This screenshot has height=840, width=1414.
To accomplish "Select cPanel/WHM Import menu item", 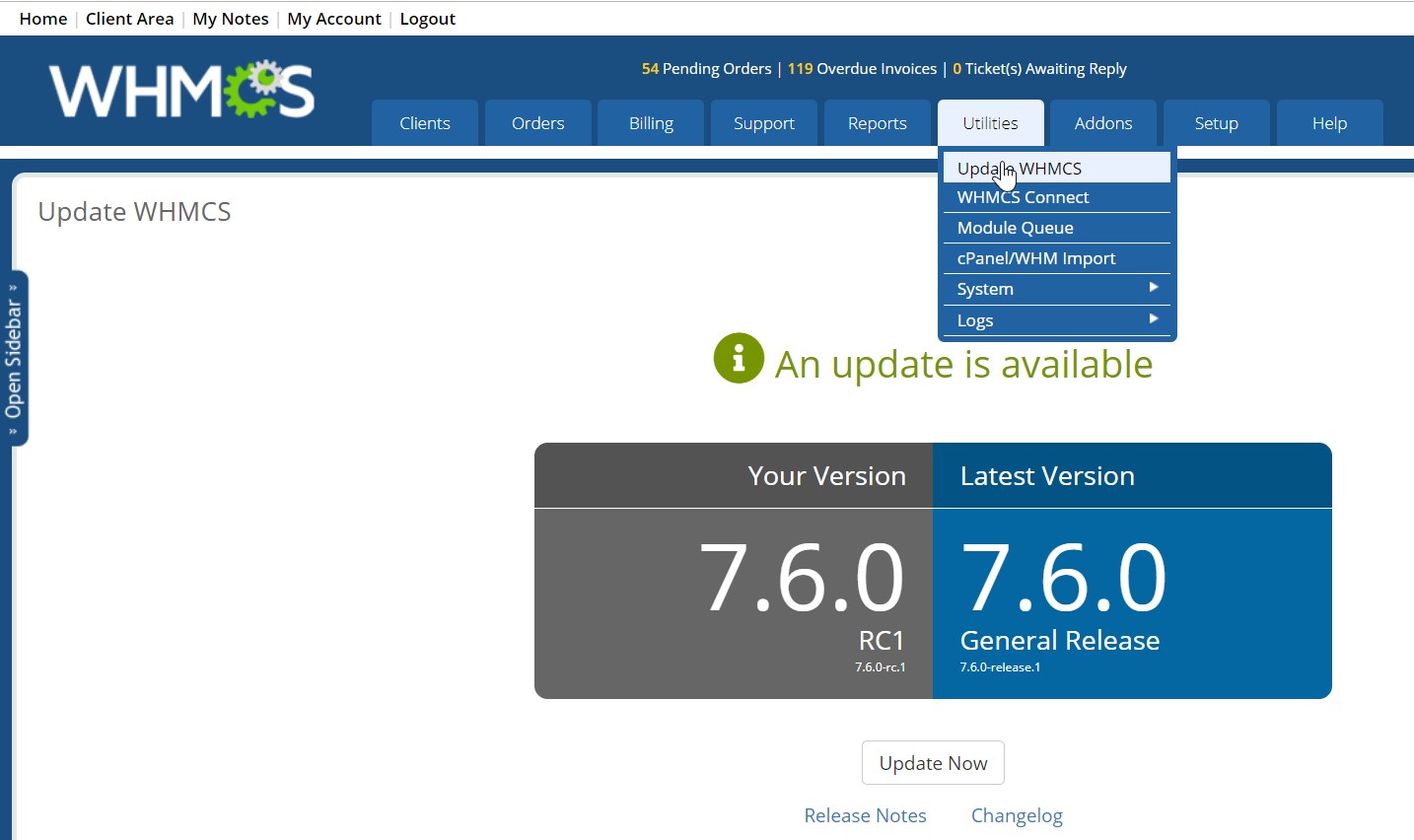I will click(1057, 258).
